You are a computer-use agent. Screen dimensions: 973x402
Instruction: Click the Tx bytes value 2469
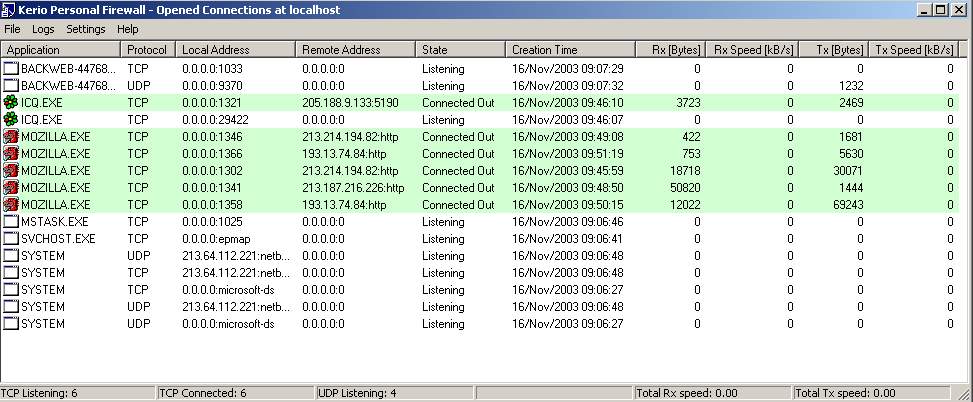851,103
